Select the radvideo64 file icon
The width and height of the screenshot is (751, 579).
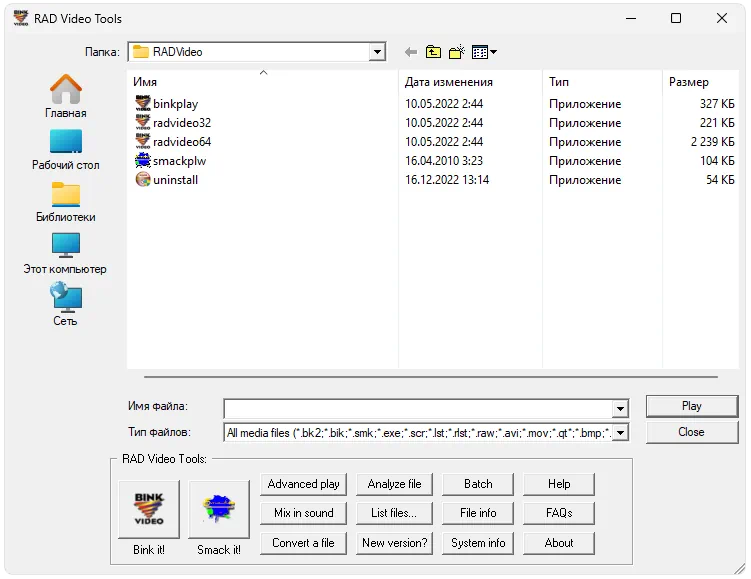click(143, 141)
